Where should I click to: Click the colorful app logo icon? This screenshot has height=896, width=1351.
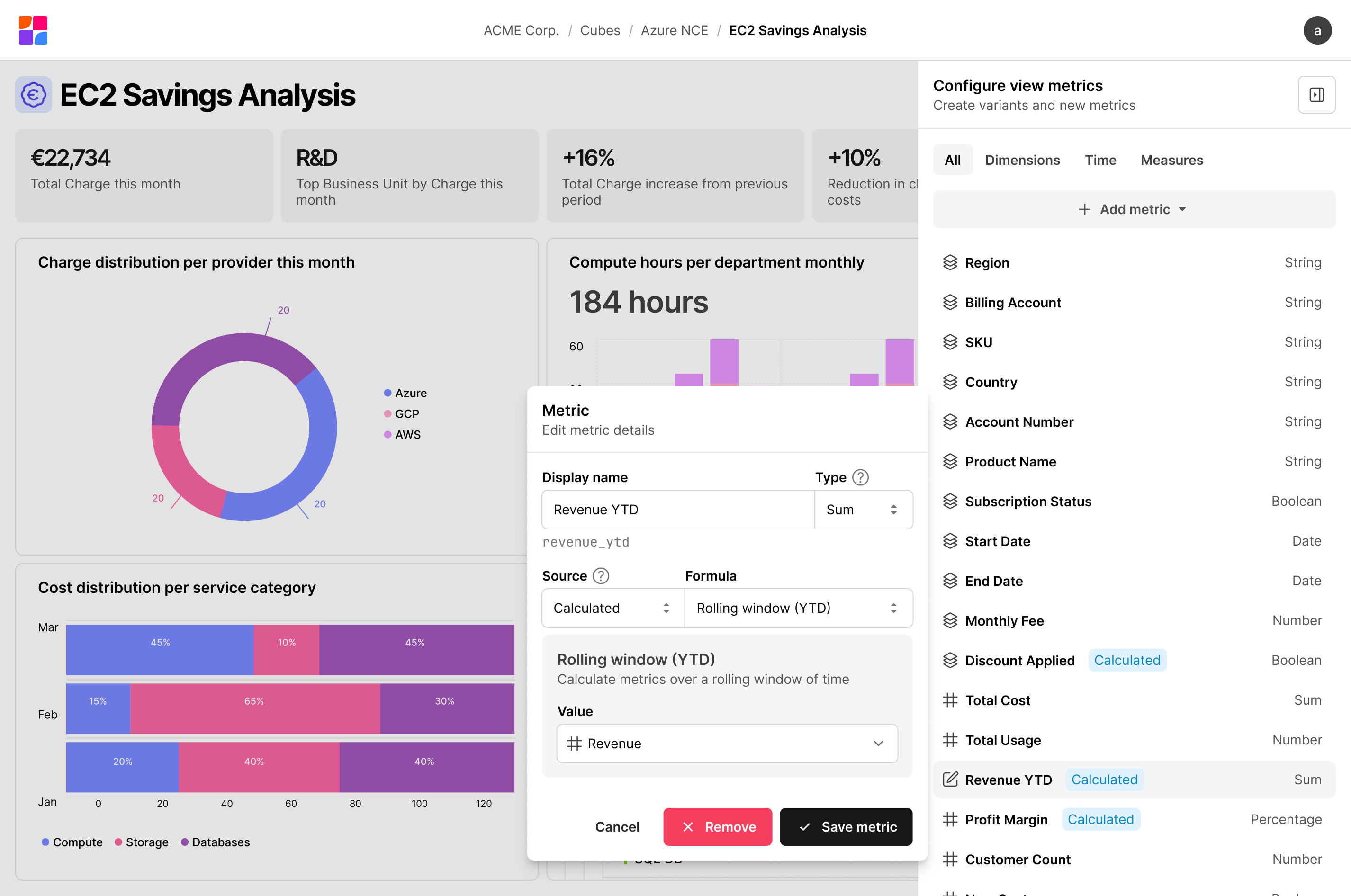33,30
